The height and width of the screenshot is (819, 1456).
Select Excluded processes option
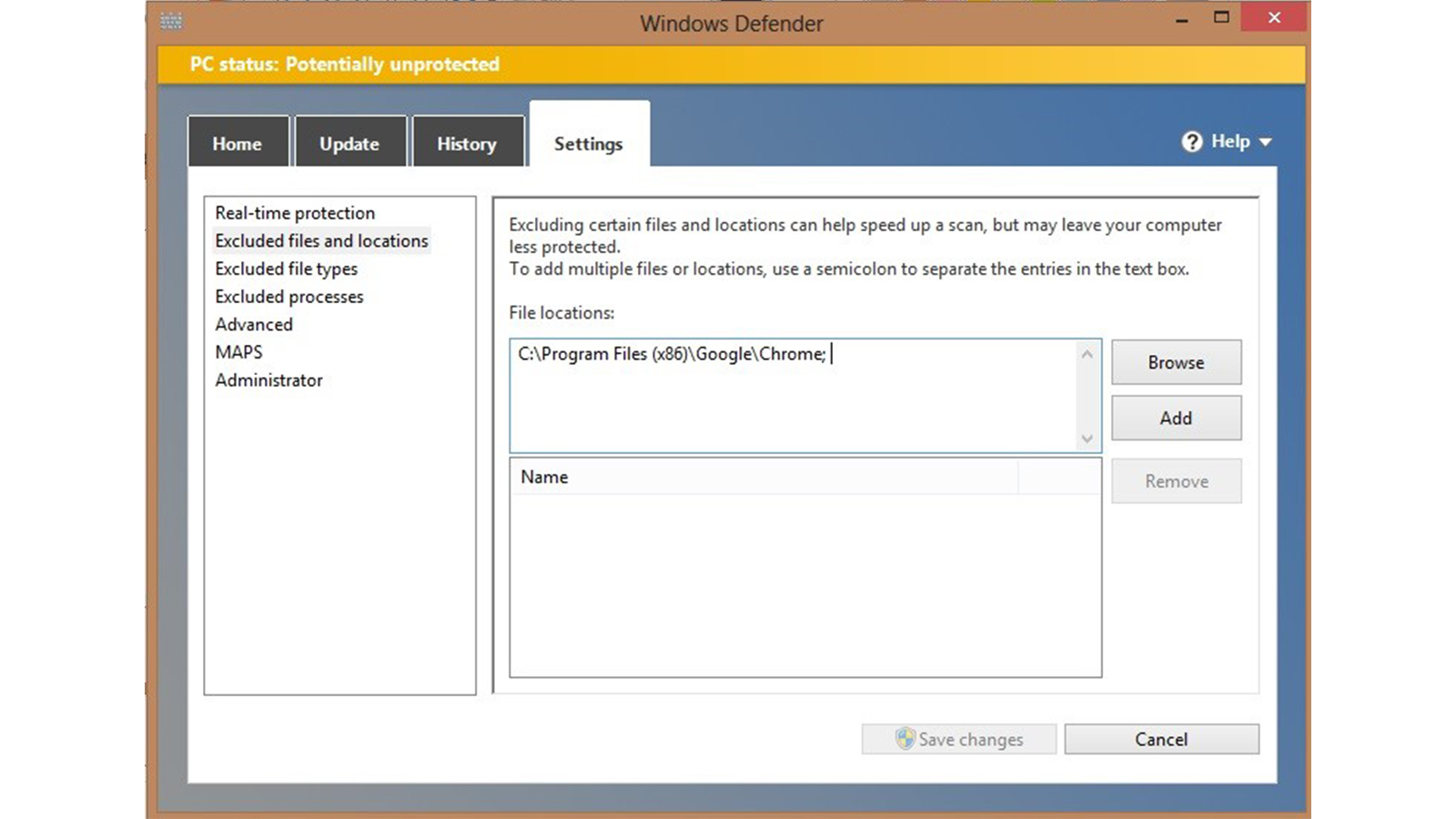point(289,297)
